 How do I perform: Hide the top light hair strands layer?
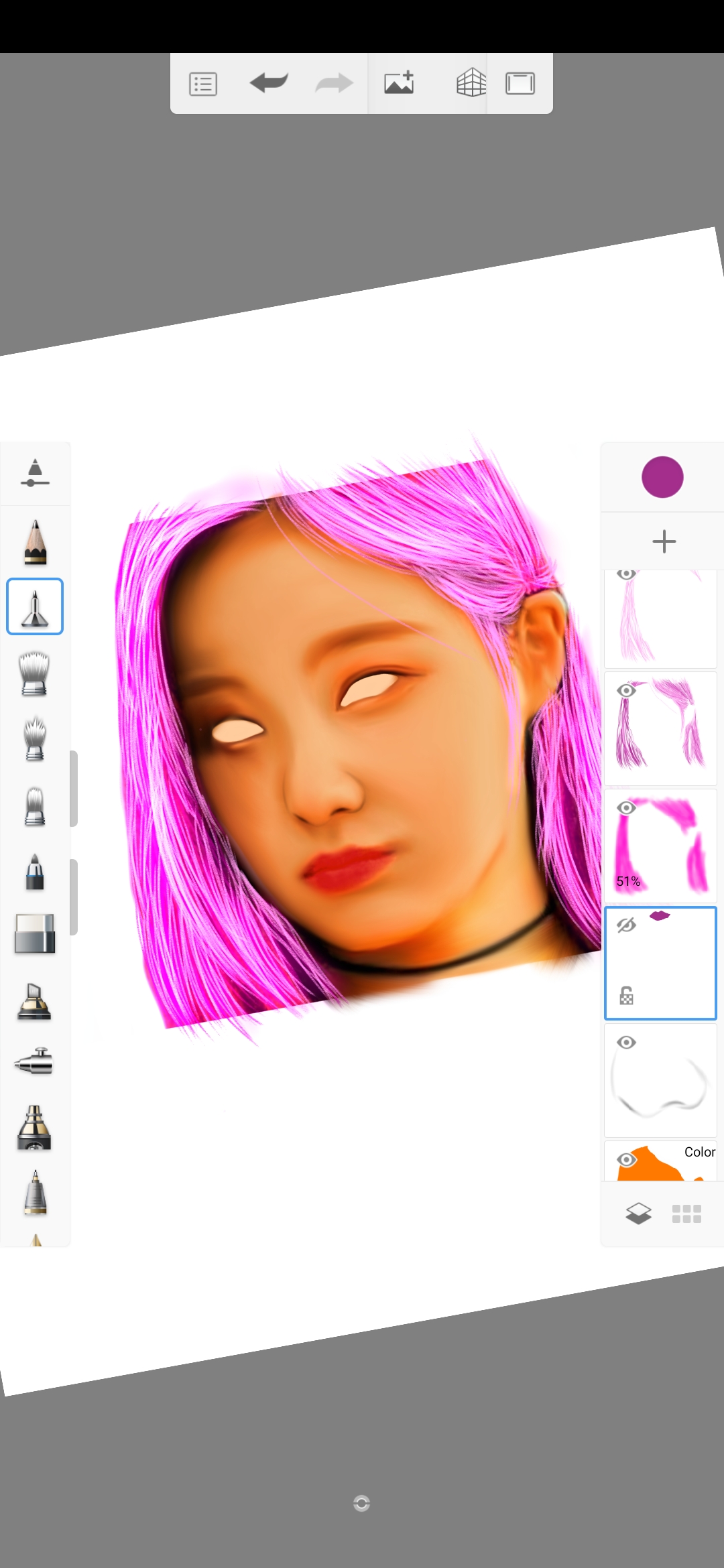626,574
